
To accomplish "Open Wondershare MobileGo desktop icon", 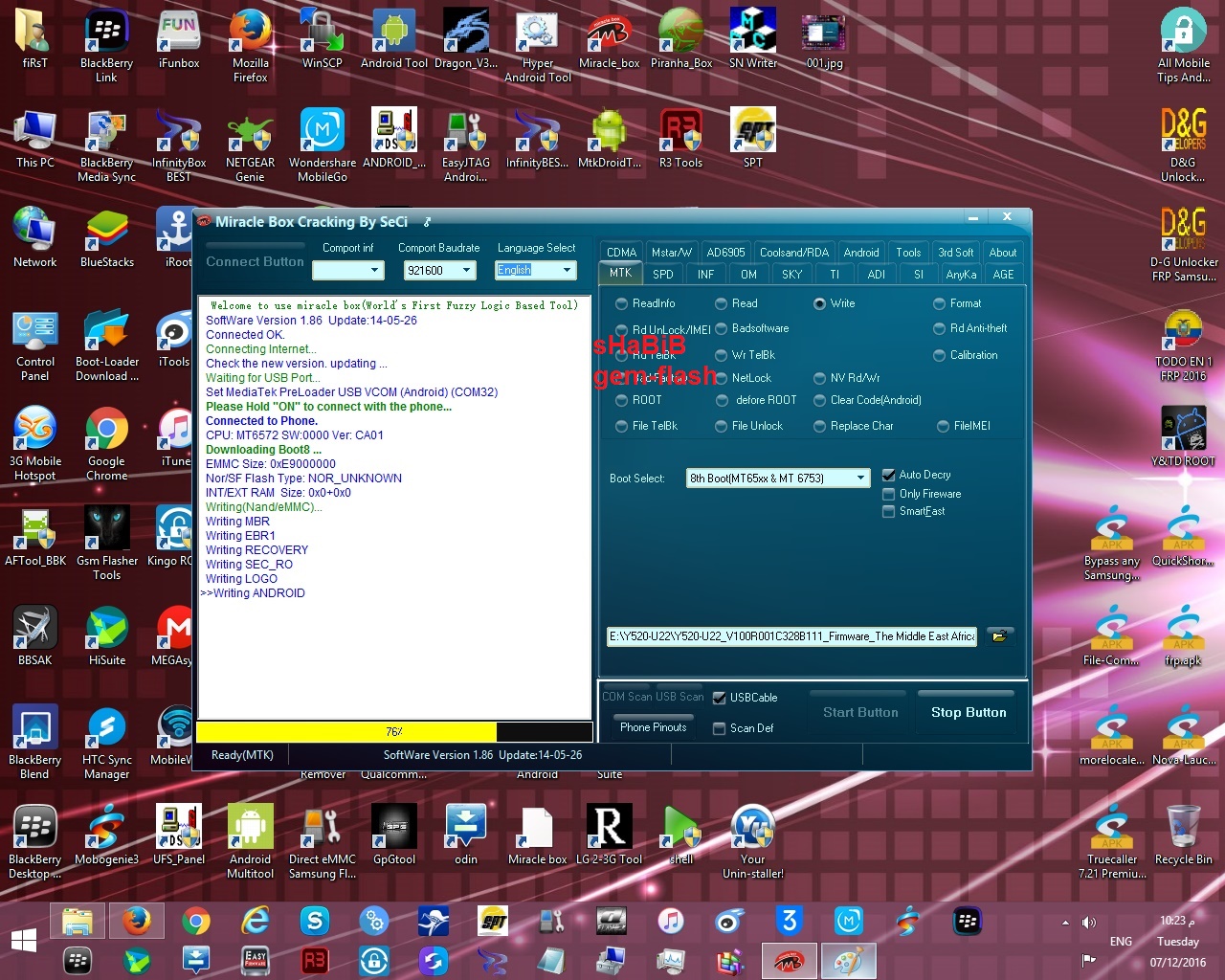I will (x=323, y=145).
